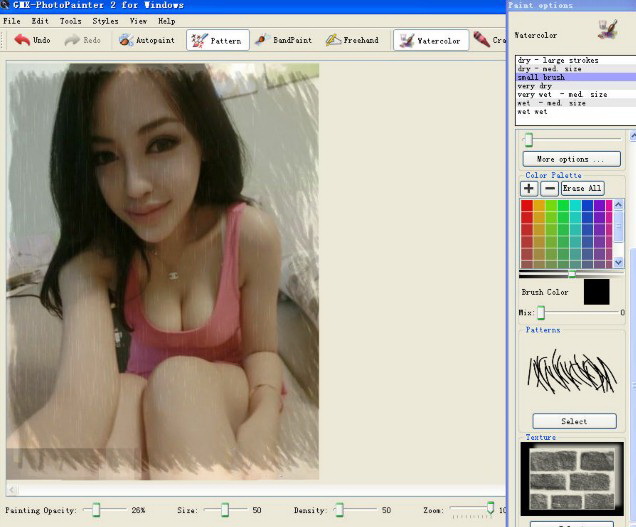Choose 'very wet - med. size' preset
636x527 pixels.
click(576, 95)
